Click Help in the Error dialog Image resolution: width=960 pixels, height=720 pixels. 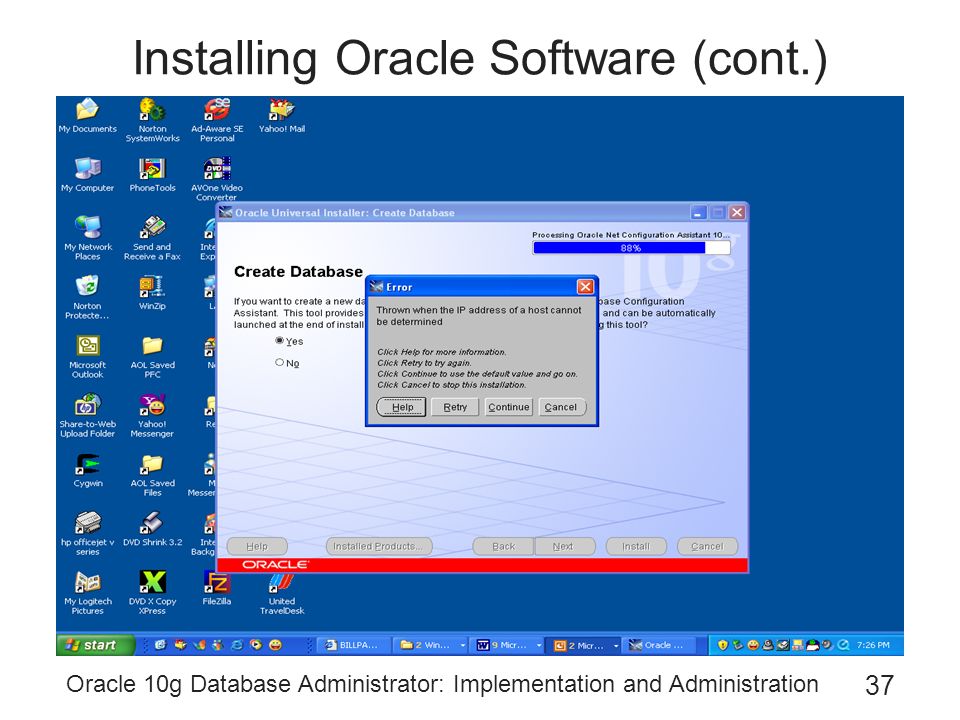coord(402,407)
